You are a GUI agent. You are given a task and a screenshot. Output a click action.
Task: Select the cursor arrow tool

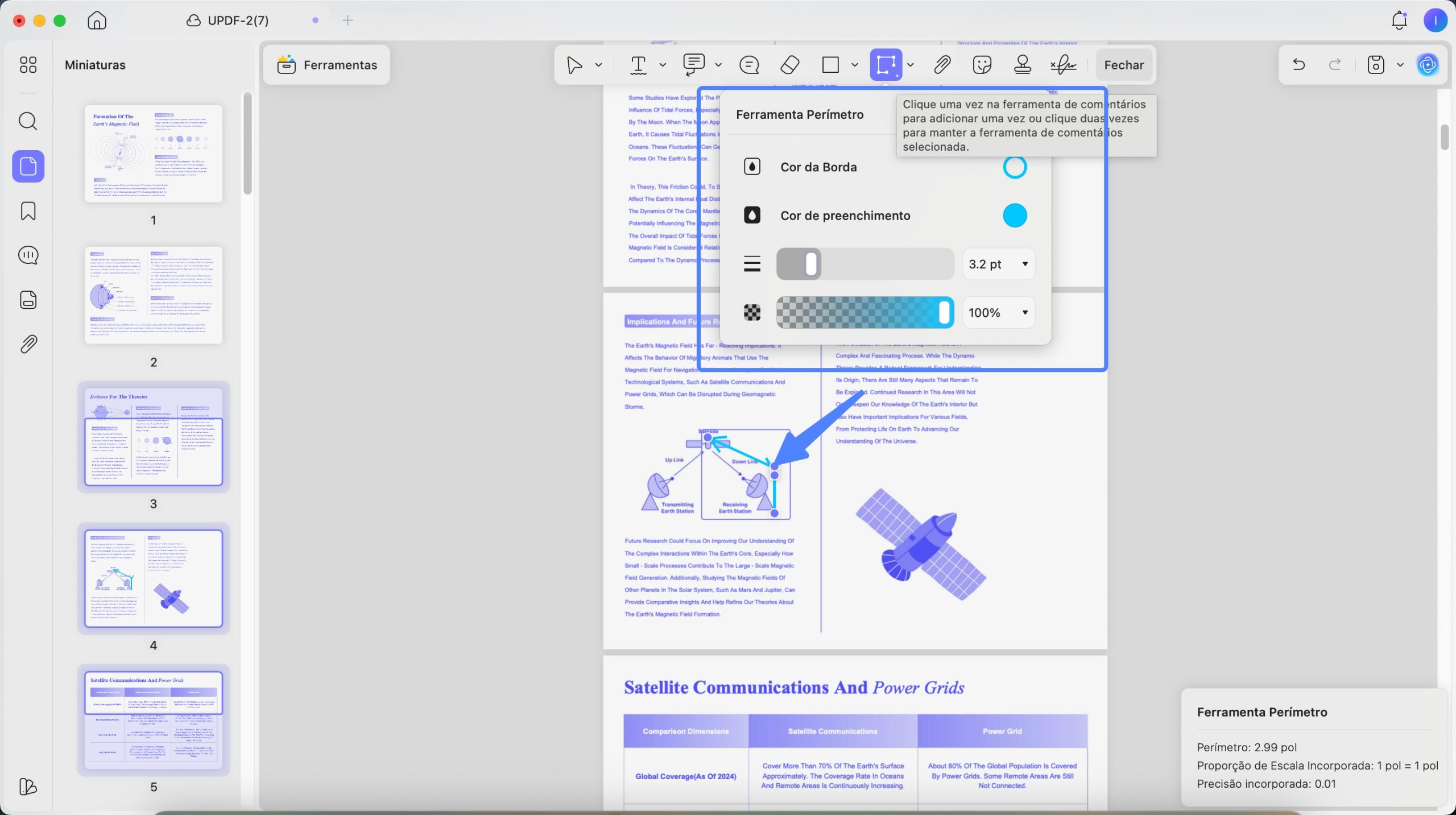tap(574, 65)
